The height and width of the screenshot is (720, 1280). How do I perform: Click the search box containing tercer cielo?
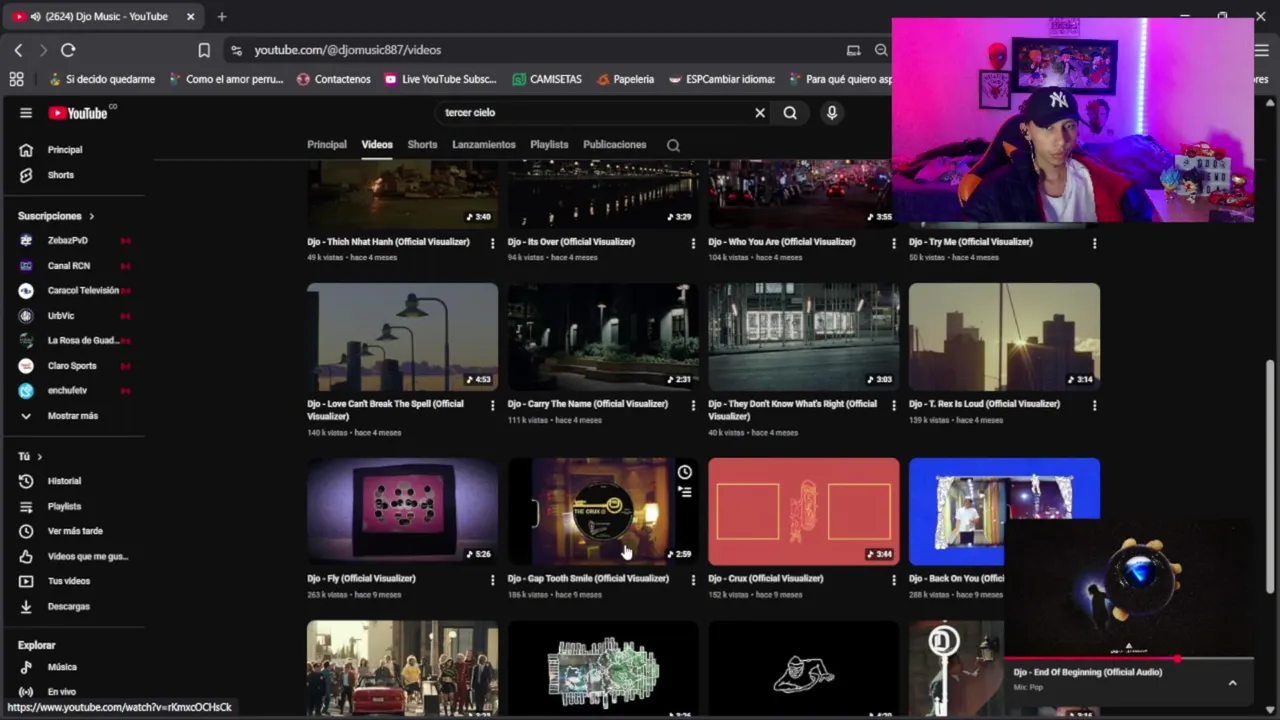(x=595, y=113)
